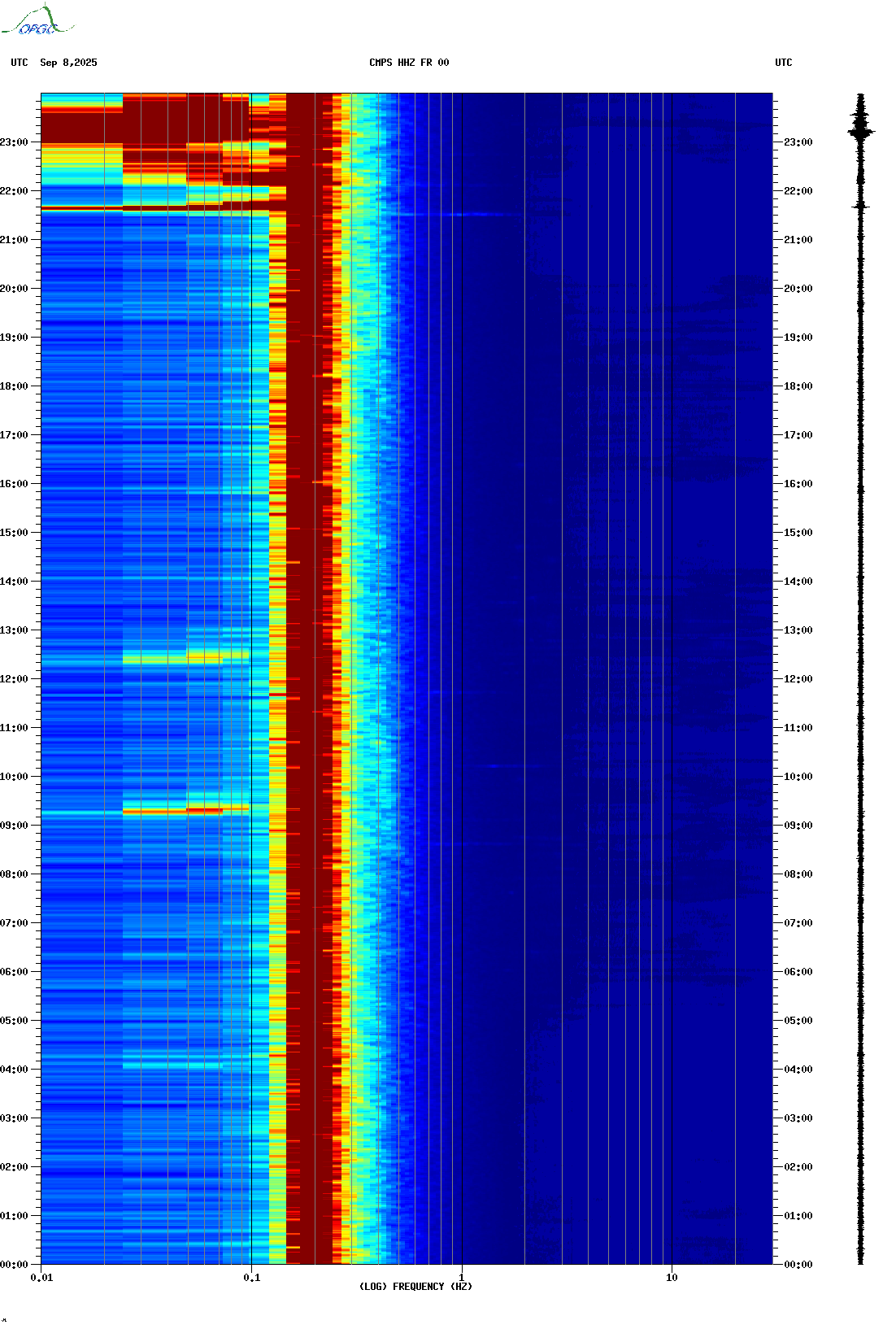The width and height of the screenshot is (896, 1329).
Task: Click '04:00' on the left time axis
Action: pyautogui.click(x=14, y=1070)
